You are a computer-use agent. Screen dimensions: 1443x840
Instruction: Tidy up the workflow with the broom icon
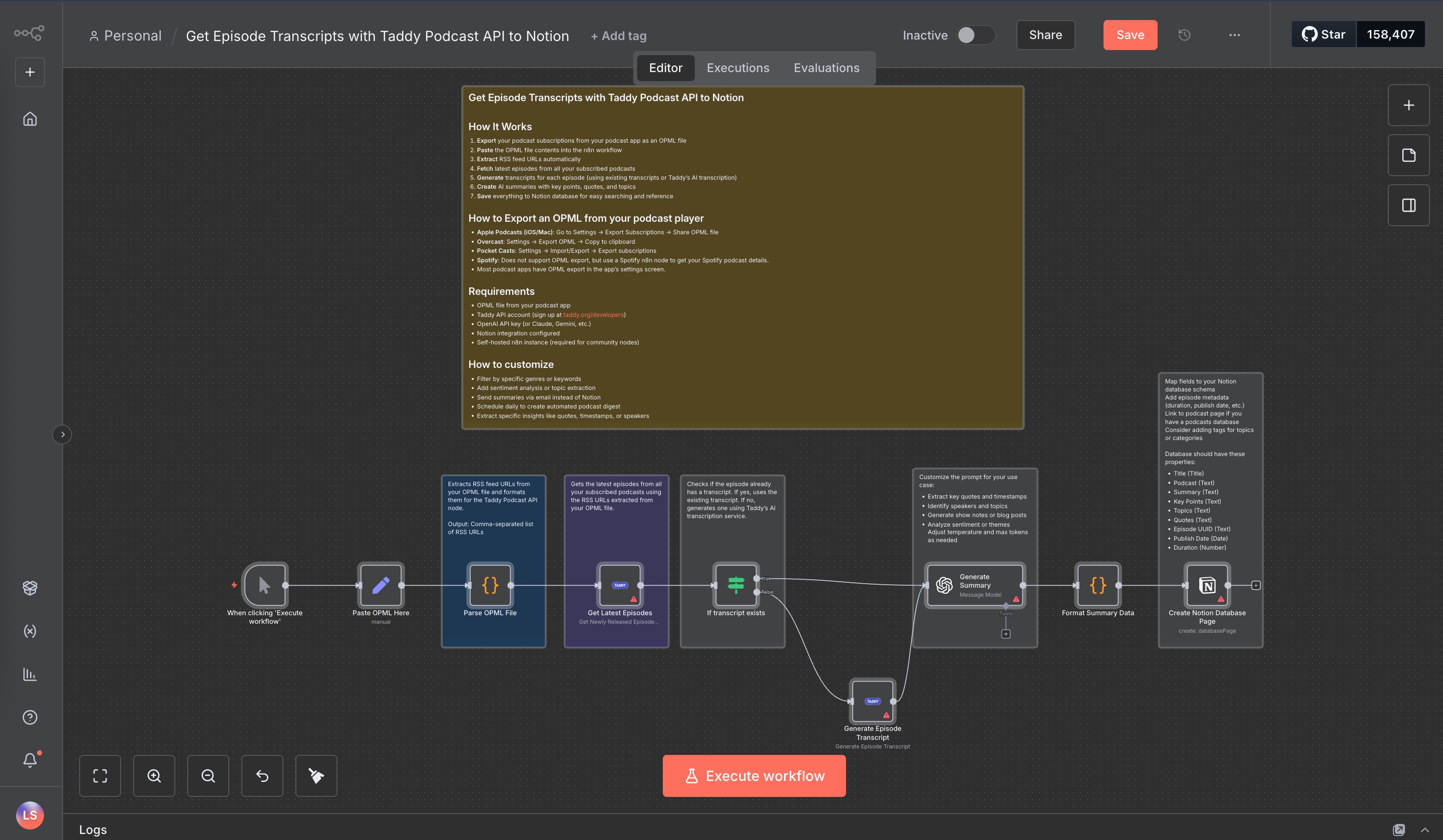(316, 776)
